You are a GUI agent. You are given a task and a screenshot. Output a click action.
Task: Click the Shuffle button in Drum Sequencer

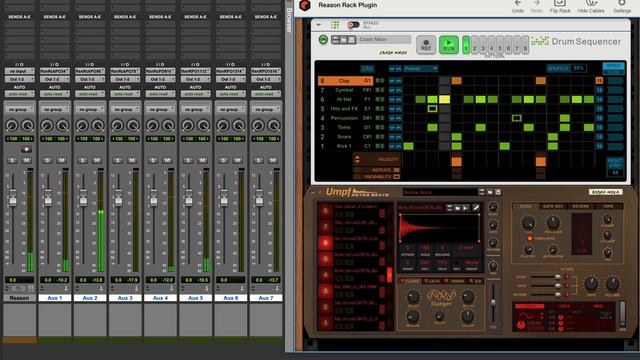click(558, 69)
